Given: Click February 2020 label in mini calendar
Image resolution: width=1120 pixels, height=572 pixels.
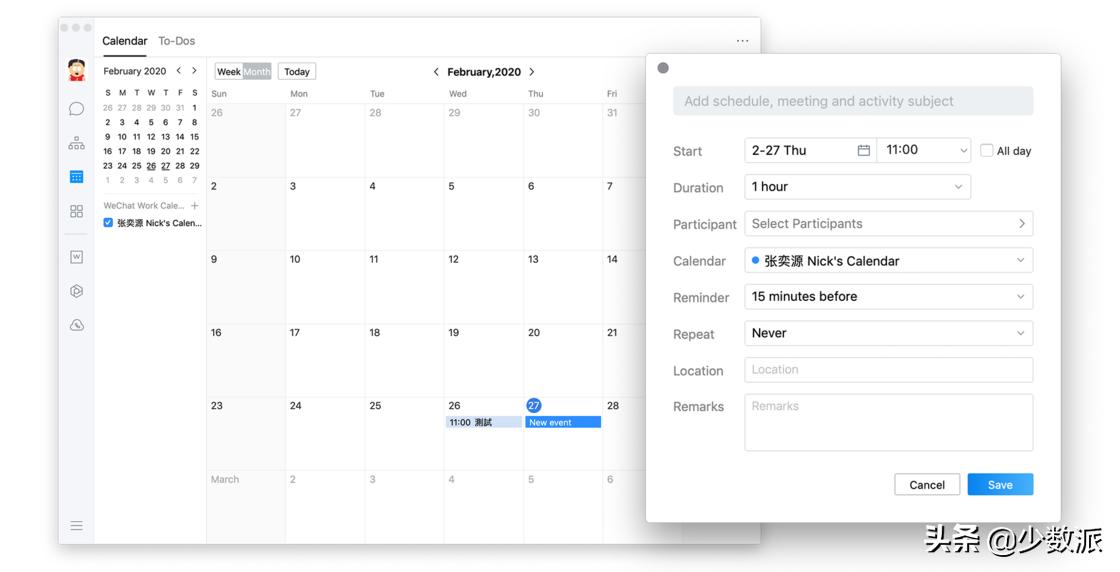Looking at the screenshot, I should pyautogui.click(x=134, y=71).
